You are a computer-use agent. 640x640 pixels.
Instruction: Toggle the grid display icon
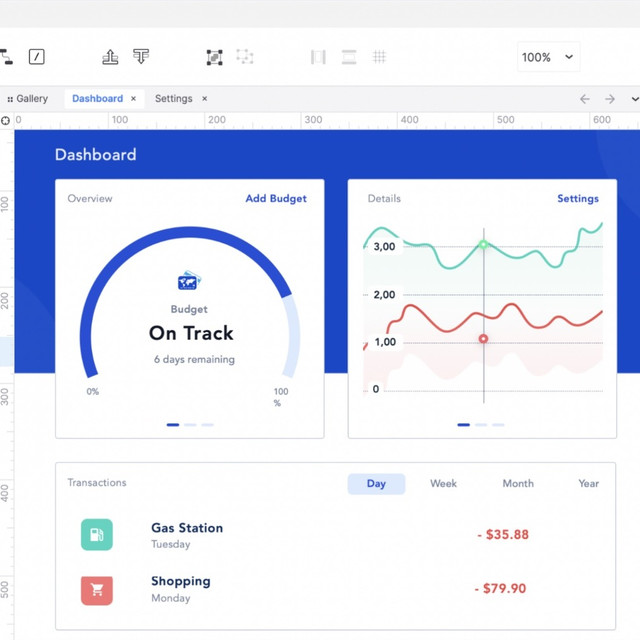[379, 57]
